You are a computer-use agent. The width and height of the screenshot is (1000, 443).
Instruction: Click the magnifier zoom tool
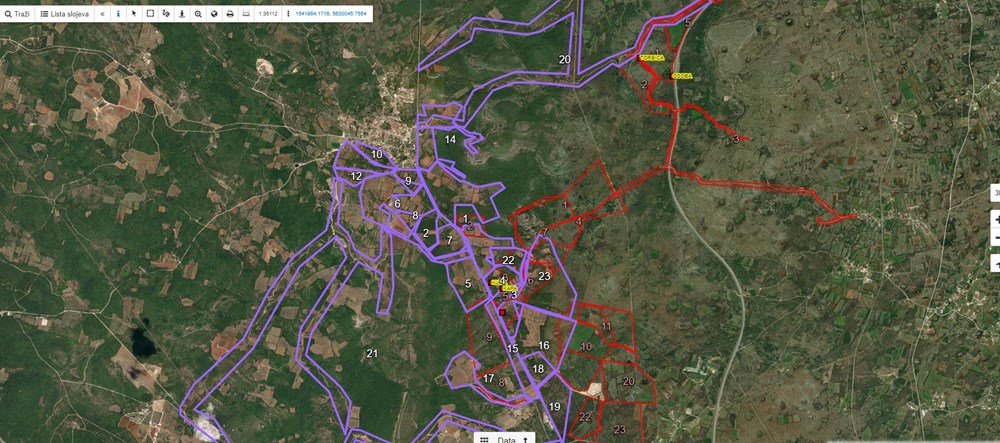[x=198, y=15]
